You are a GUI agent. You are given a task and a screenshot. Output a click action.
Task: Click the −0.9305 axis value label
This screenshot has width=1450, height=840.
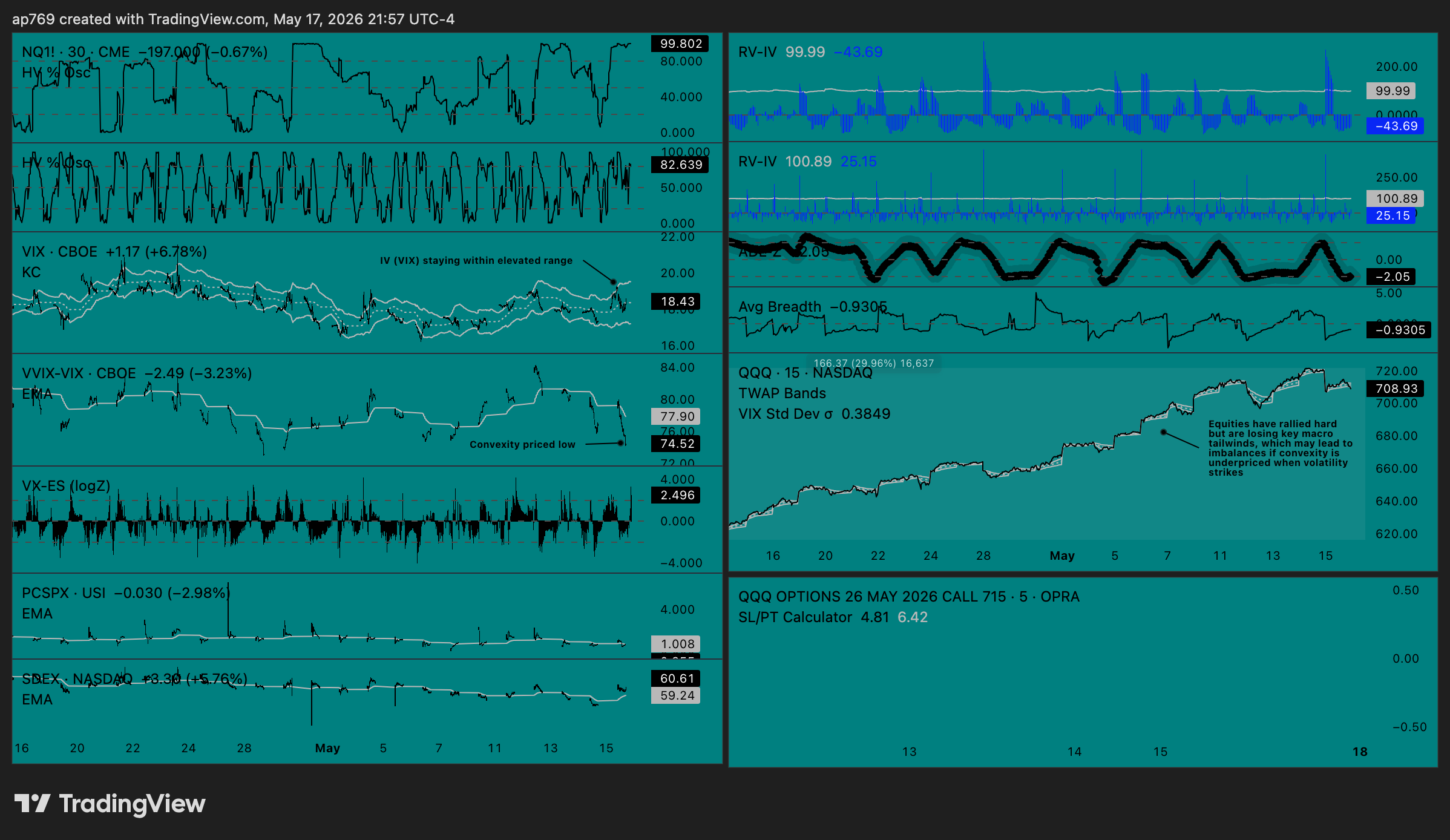1400,330
